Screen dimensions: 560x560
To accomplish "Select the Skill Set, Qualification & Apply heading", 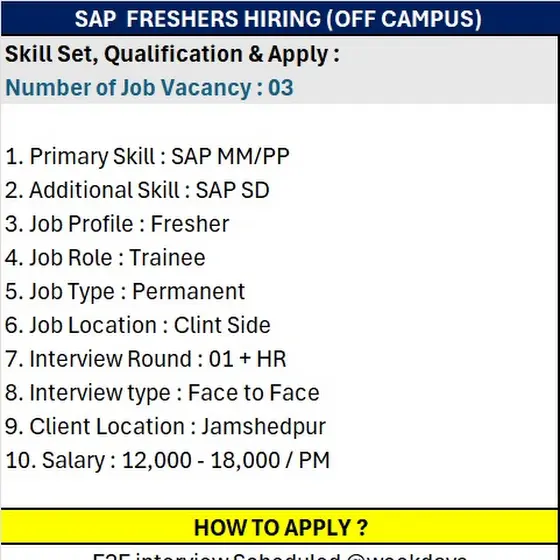I will [172, 54].
